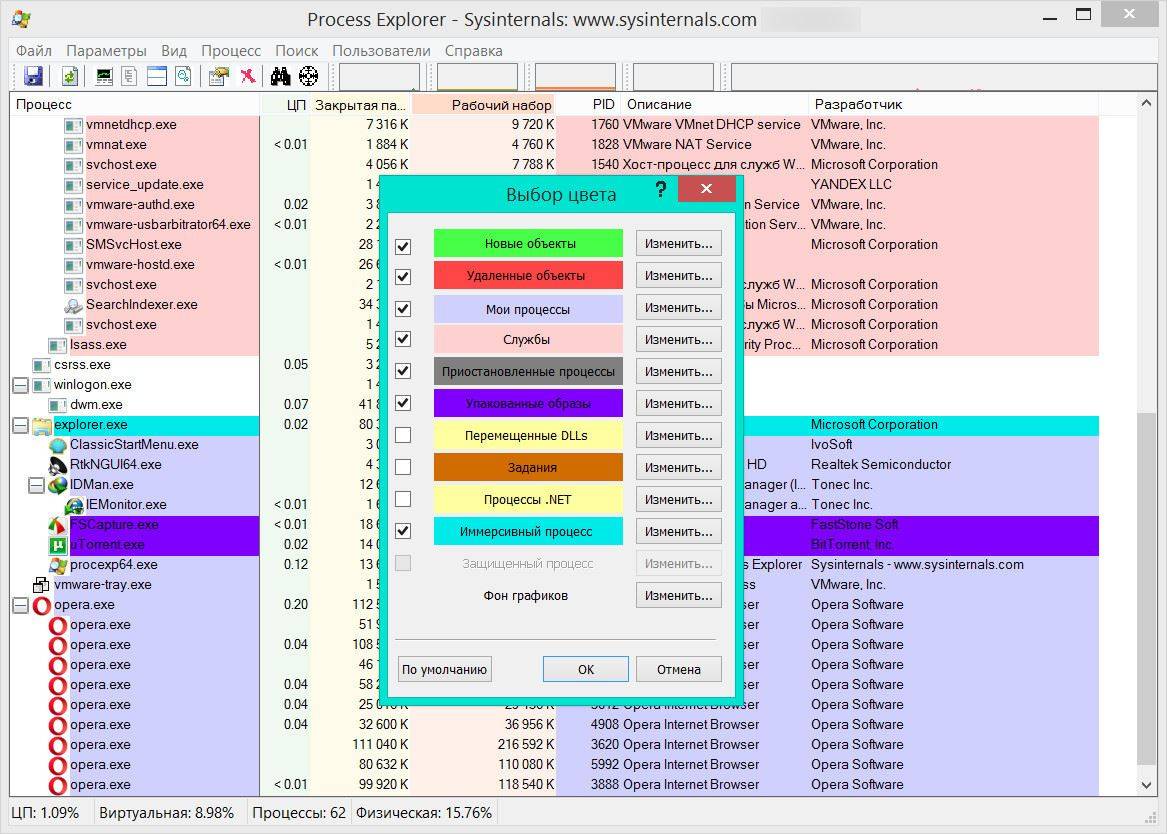Open System Information via the graph monitor icon
The height and width of the screenshot is (834, 1167).
[104, 76]
